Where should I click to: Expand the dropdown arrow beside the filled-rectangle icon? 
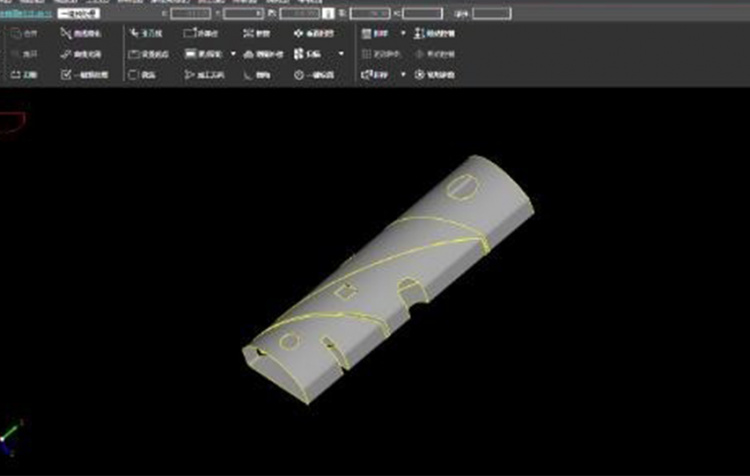pos(233,54)
